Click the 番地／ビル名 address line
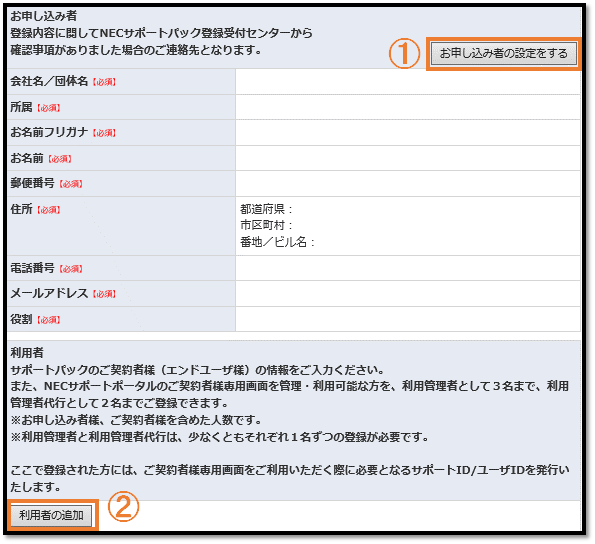The width and height of the screenshot is (595, 544). coord(277,242)
